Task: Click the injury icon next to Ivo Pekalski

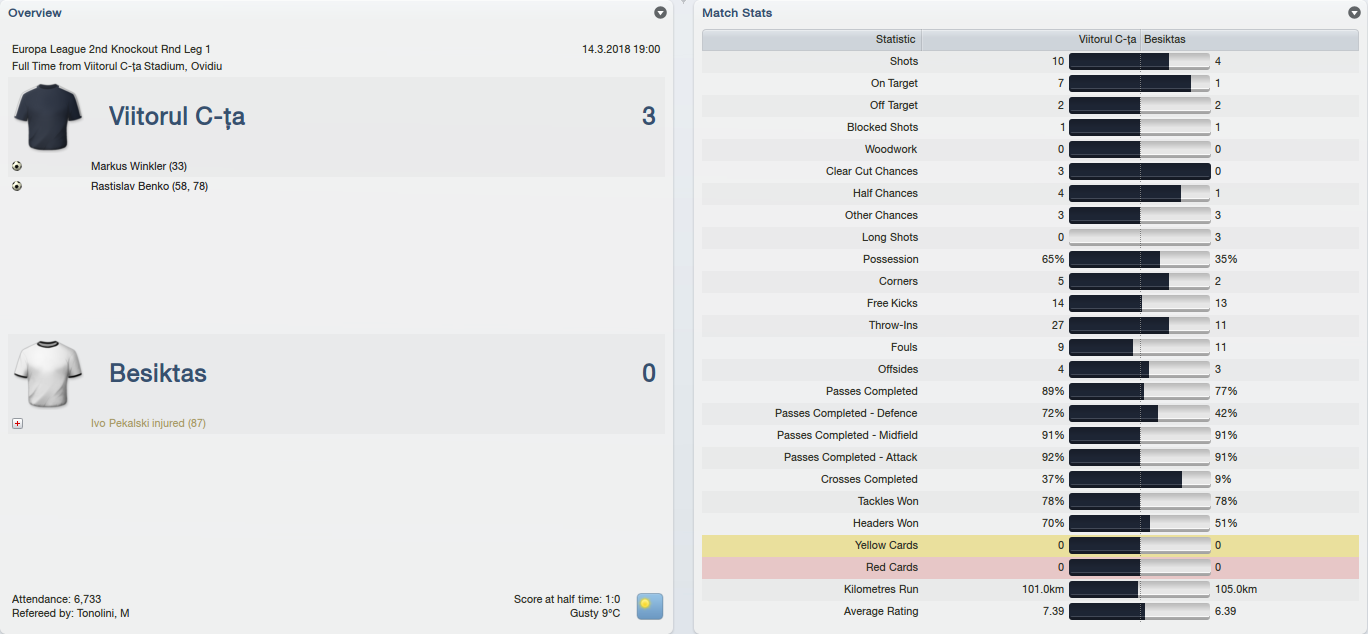Action: point(17,423)
